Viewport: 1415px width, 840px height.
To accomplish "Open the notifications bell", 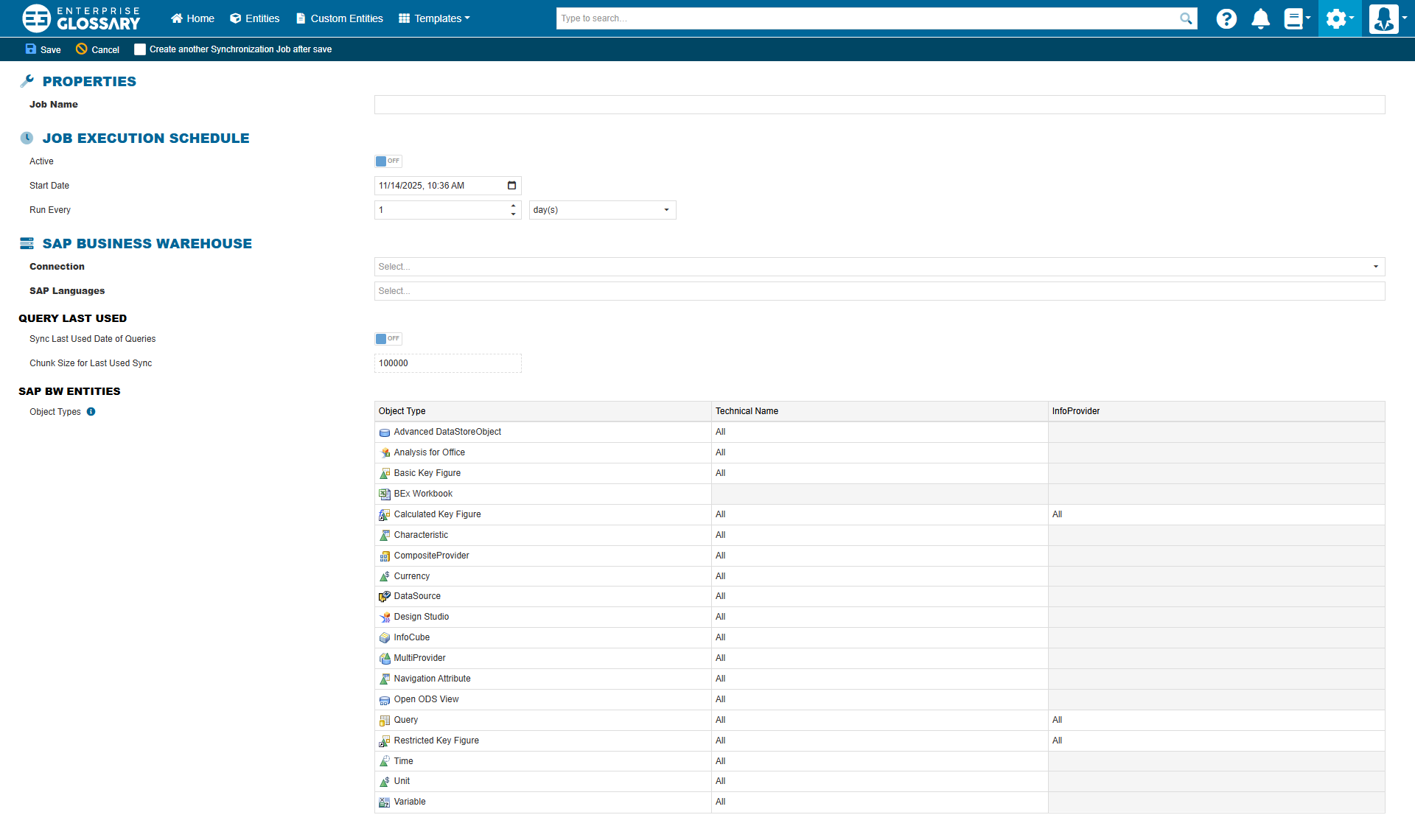I will click(1260, 18).
